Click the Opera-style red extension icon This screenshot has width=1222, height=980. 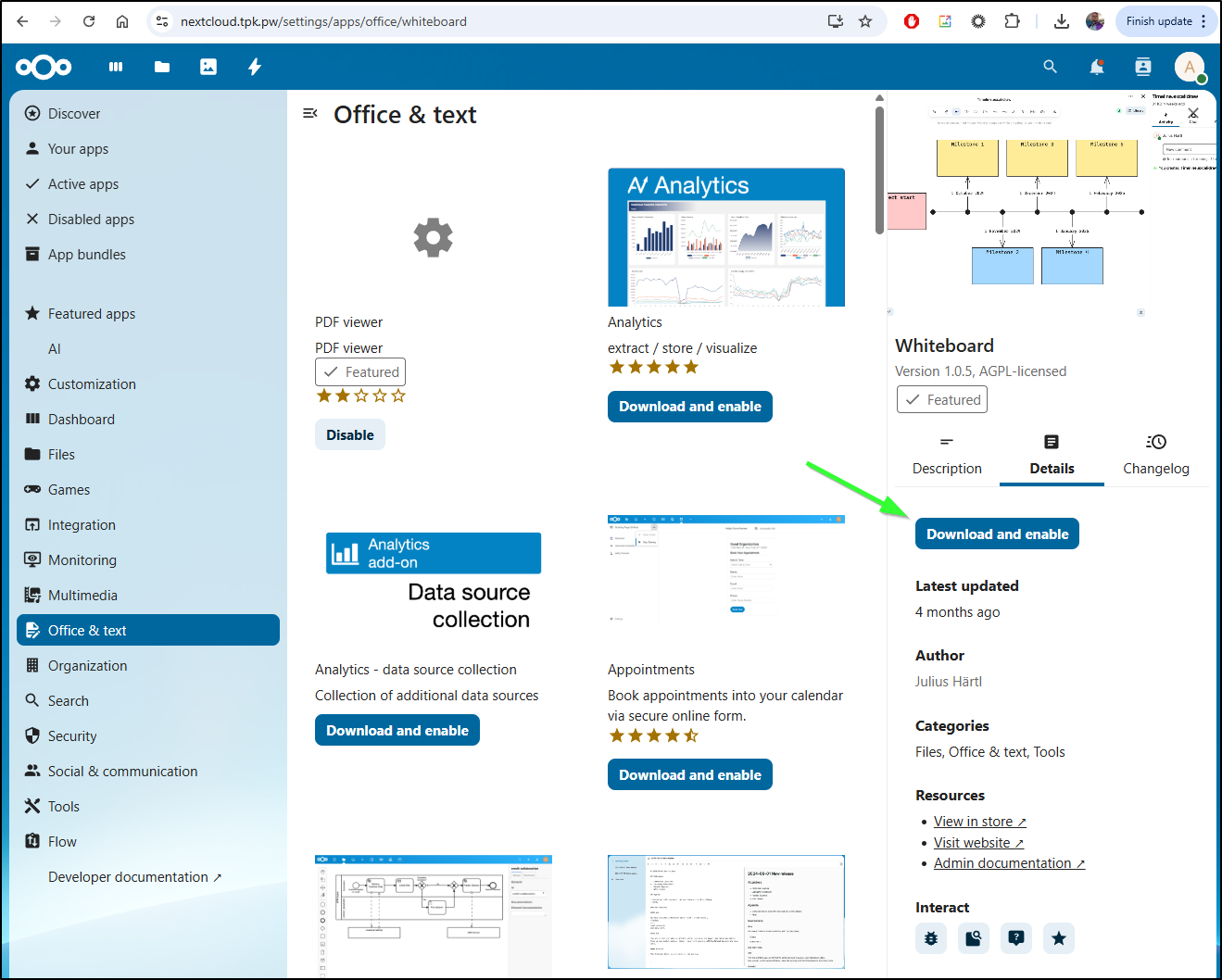click(x=912, y=21)
